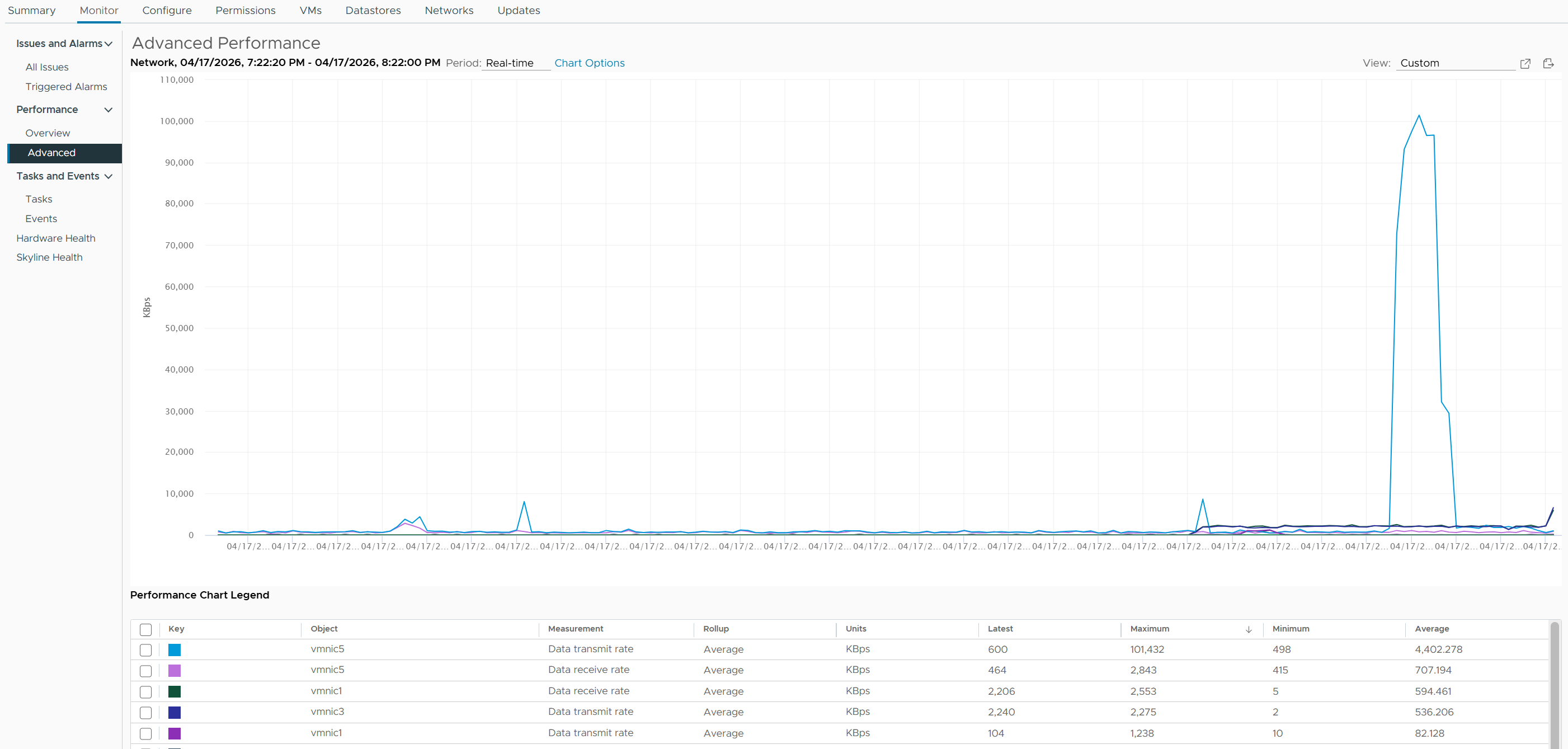Click vmnic5 transmit blue color key
This screenshot has width=1568, height=749.
tap(174, 650)
